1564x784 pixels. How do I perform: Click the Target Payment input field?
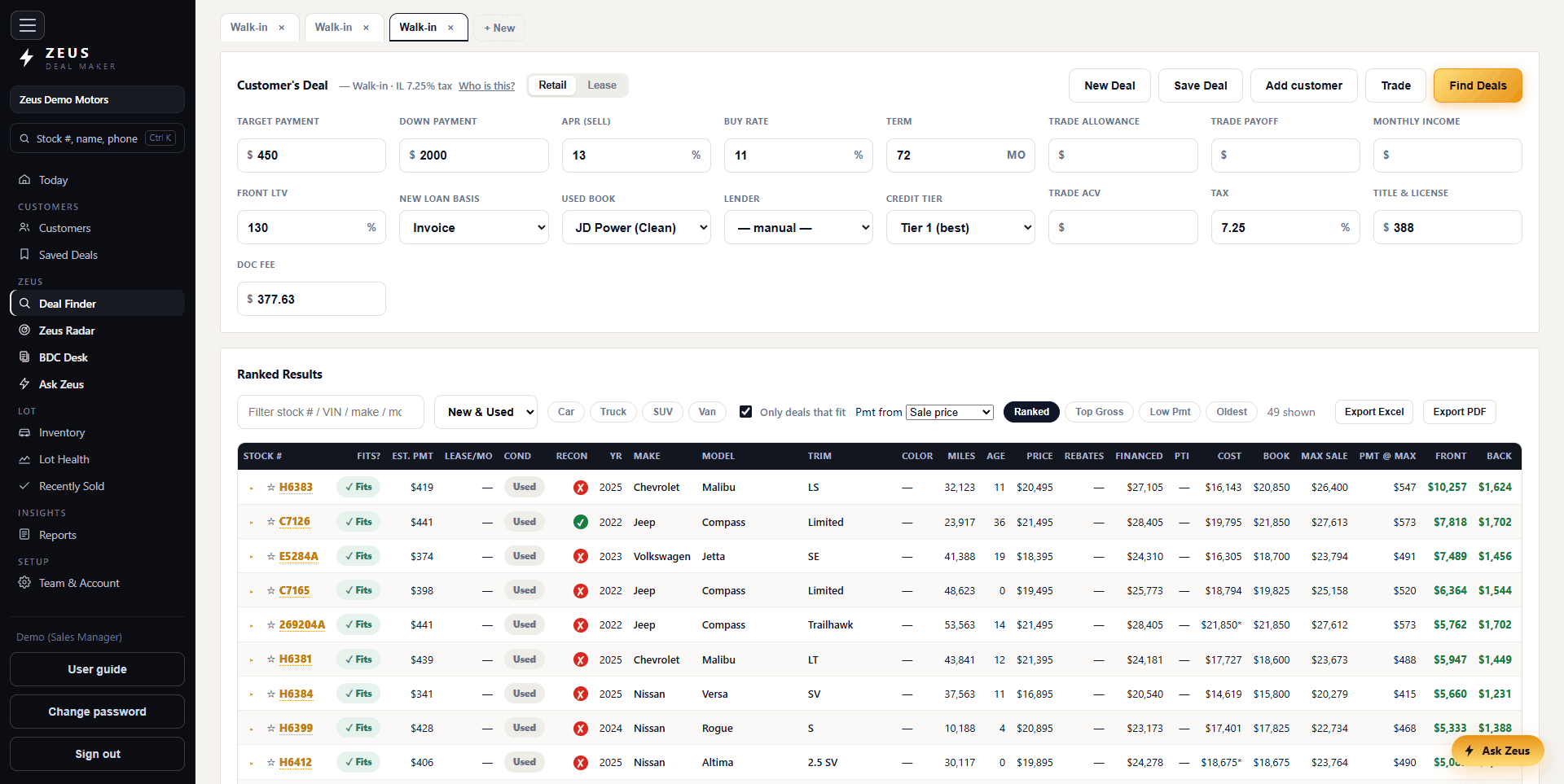[311, 155]
